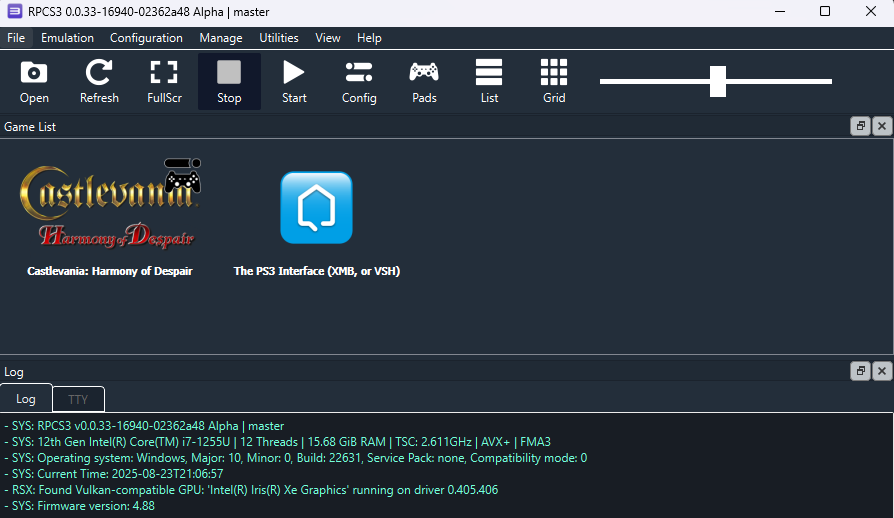Switch to the Log tab
Screen dimensions: 894x518
26,399
